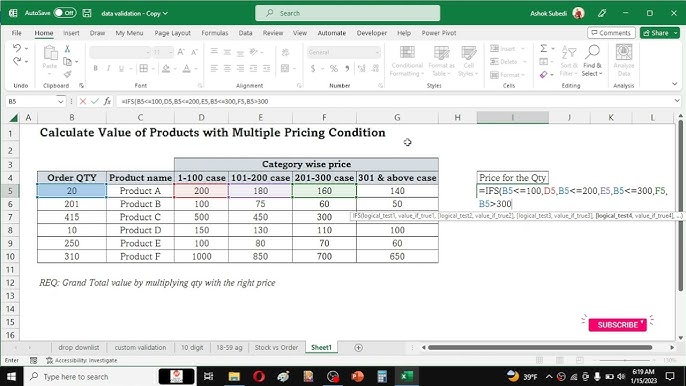The width and height of the screenshot is (686, 386).
Task: Cancel formula entry with the red X icon
Action: (83, 101)
